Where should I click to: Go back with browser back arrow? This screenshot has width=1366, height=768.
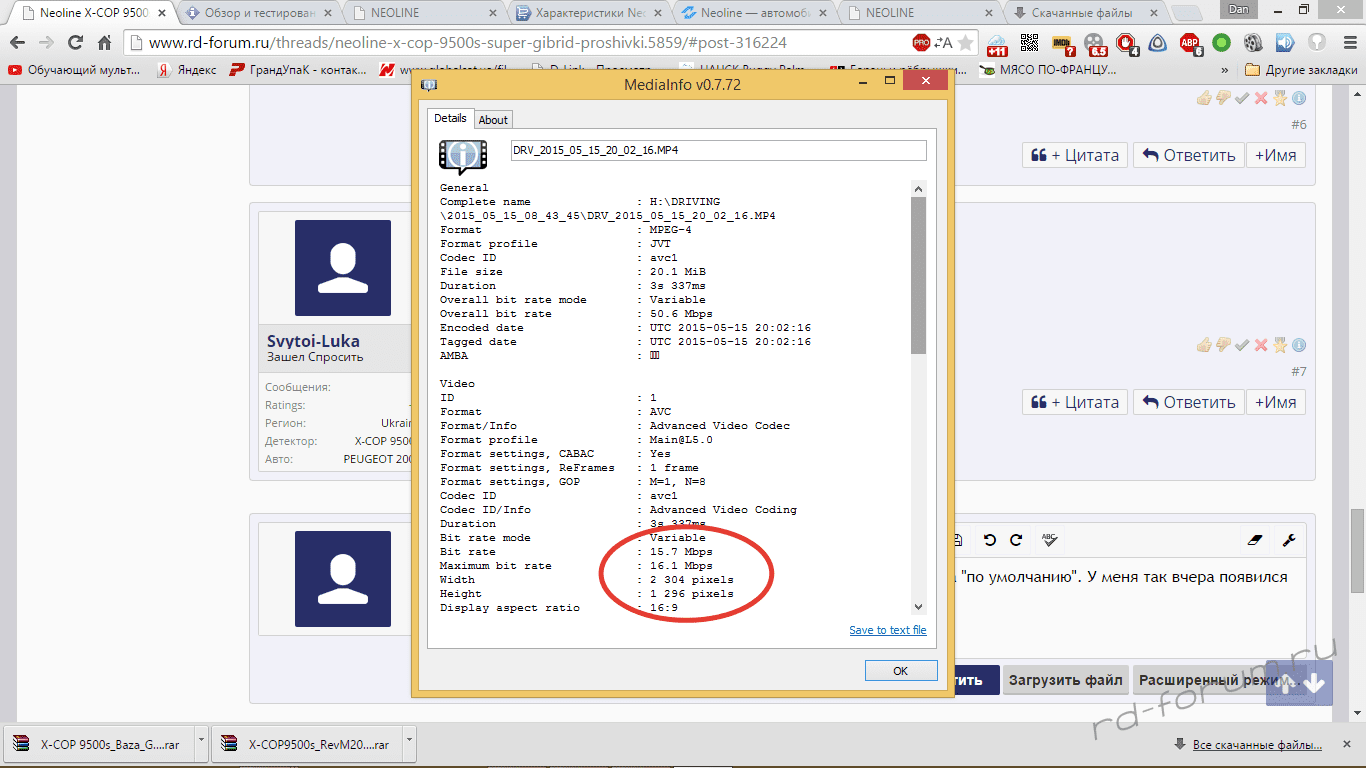click(18, 43)
